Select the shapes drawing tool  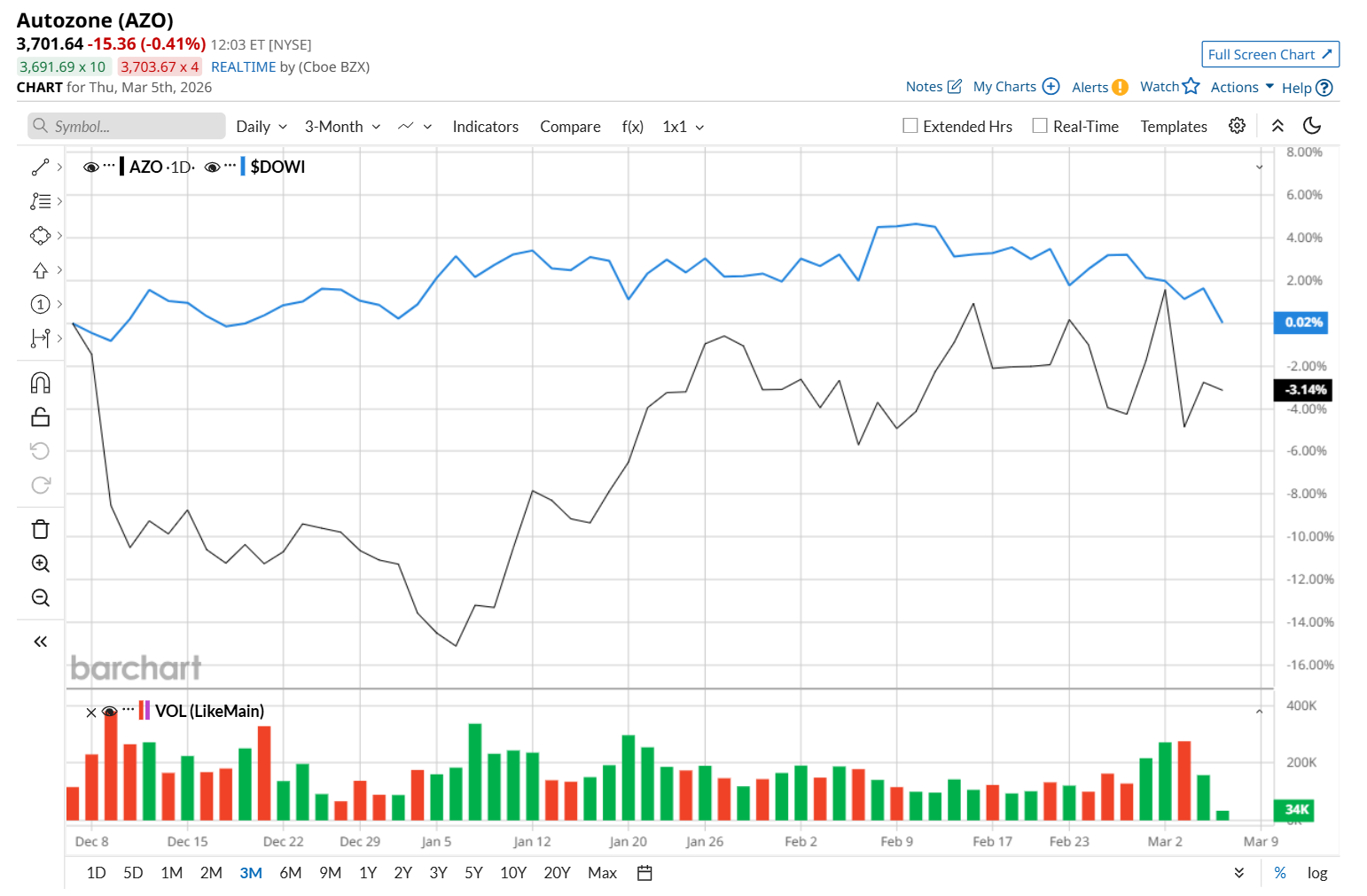coord(40,236)
